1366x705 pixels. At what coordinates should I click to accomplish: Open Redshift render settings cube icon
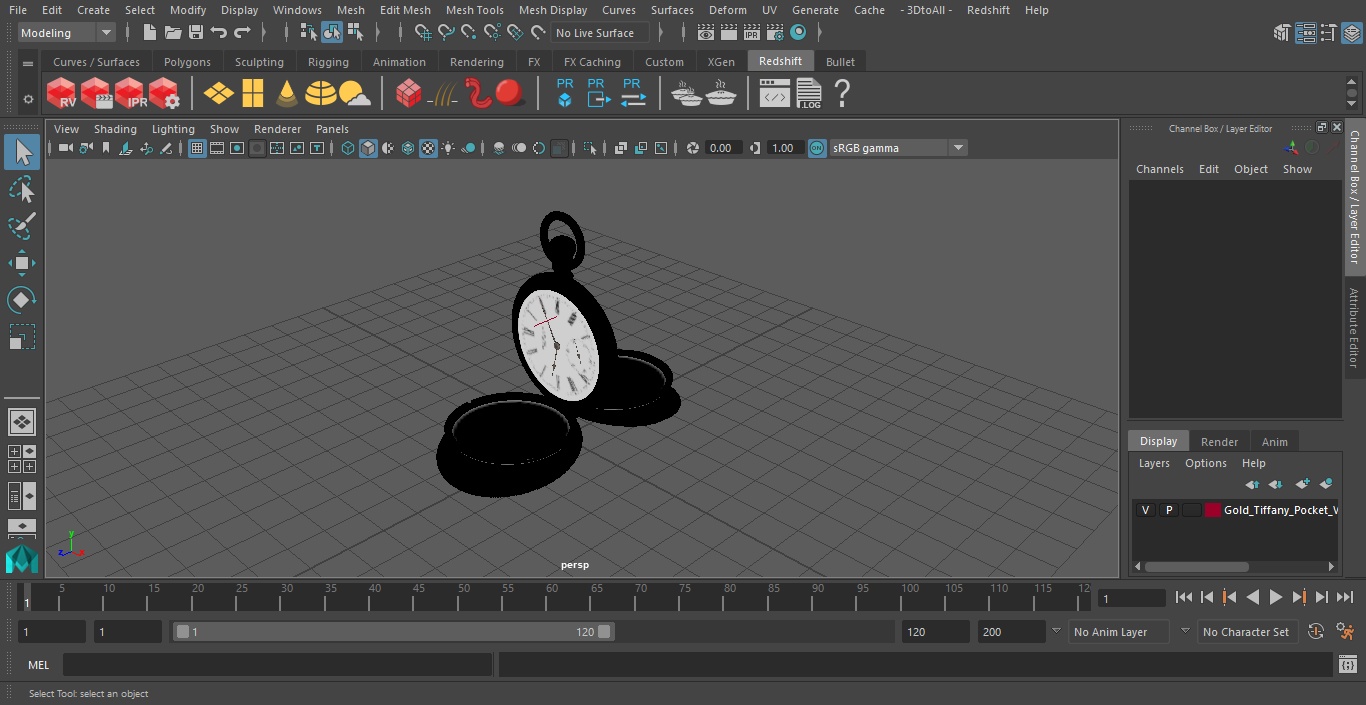(x=164, y=94)
